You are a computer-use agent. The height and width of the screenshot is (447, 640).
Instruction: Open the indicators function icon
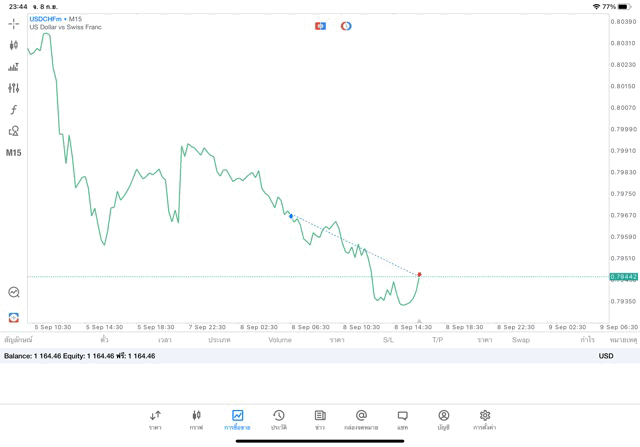pos(14,110)
